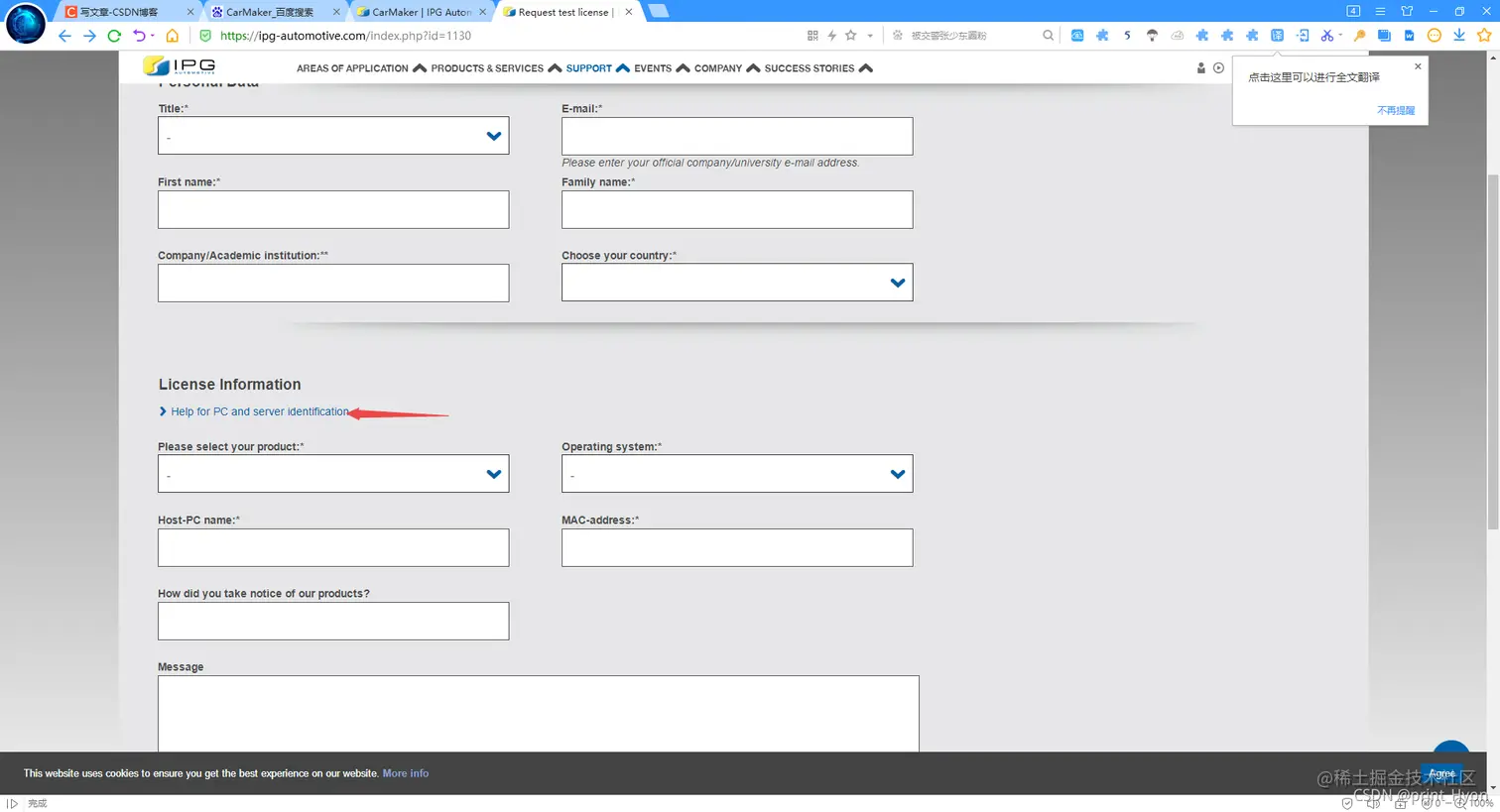The image size is (1500, 812).
Task: Open the key password manager icon
Action: 1359,36
